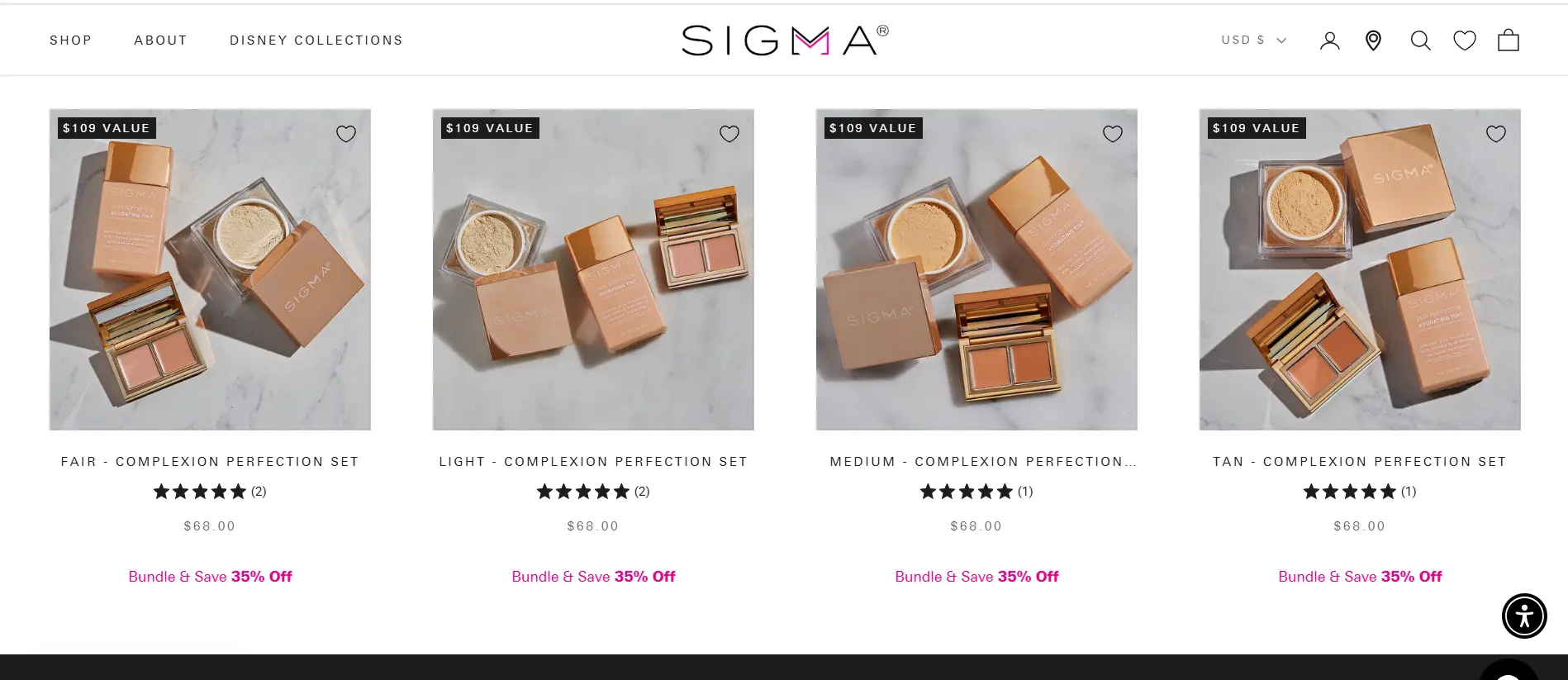The image size is (1568, 680).
Task: Open the account login icon
Action: click(x=1329, y=40)
